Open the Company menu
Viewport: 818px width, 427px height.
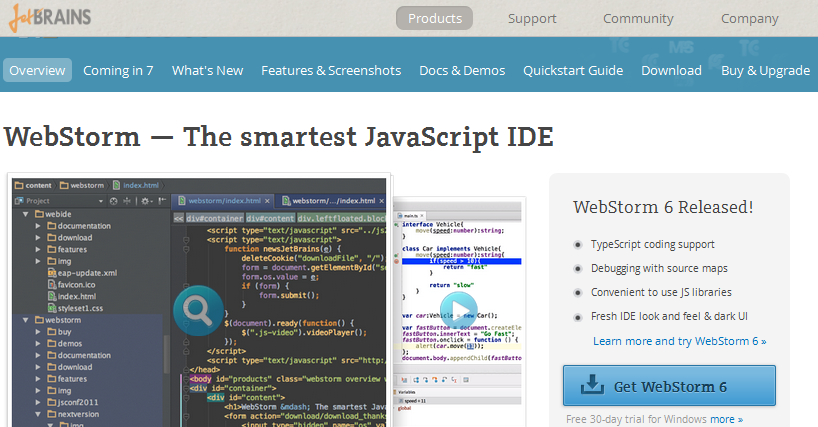(750, 19)
